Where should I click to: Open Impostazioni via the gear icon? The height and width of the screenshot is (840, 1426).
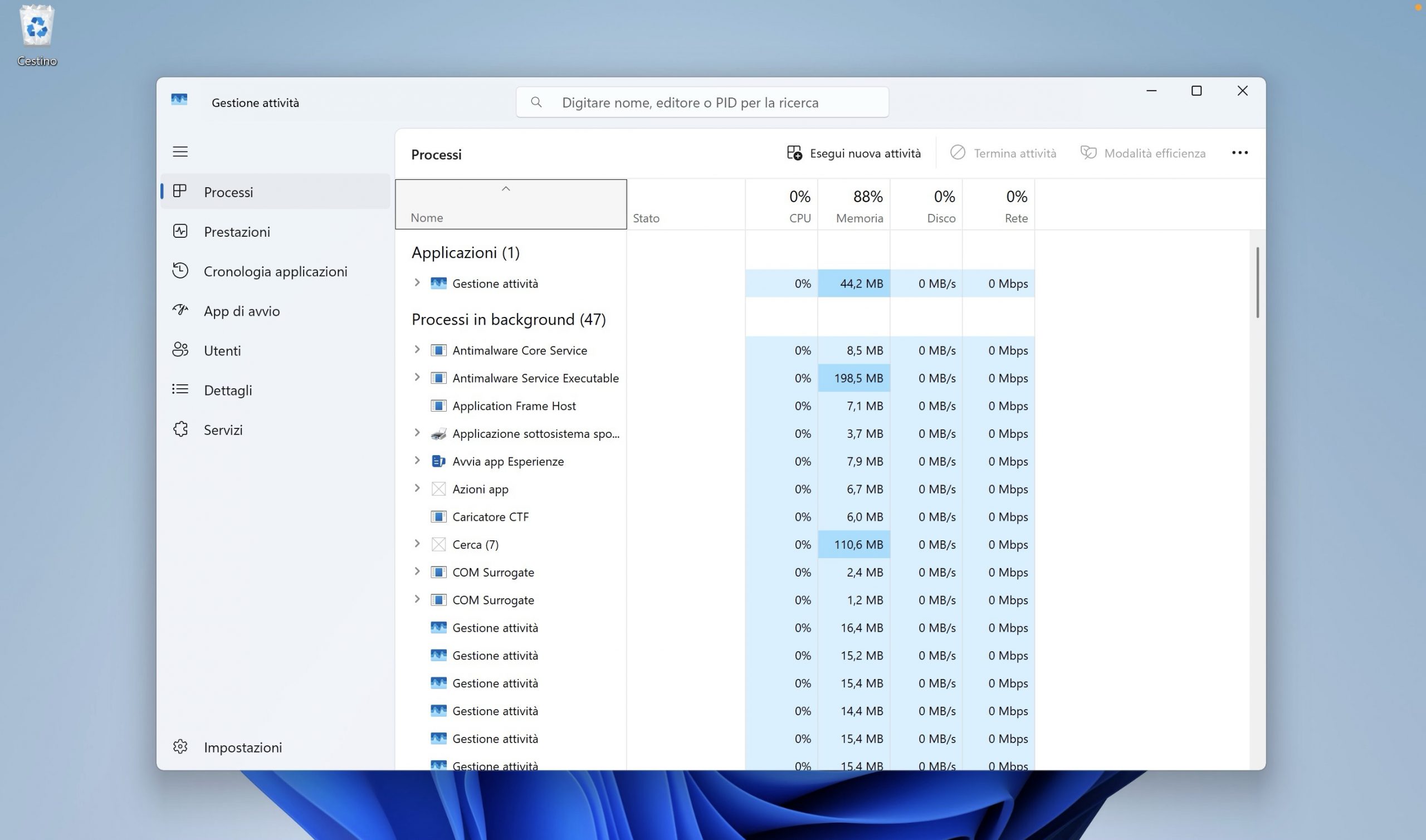(x=180, y=746)
